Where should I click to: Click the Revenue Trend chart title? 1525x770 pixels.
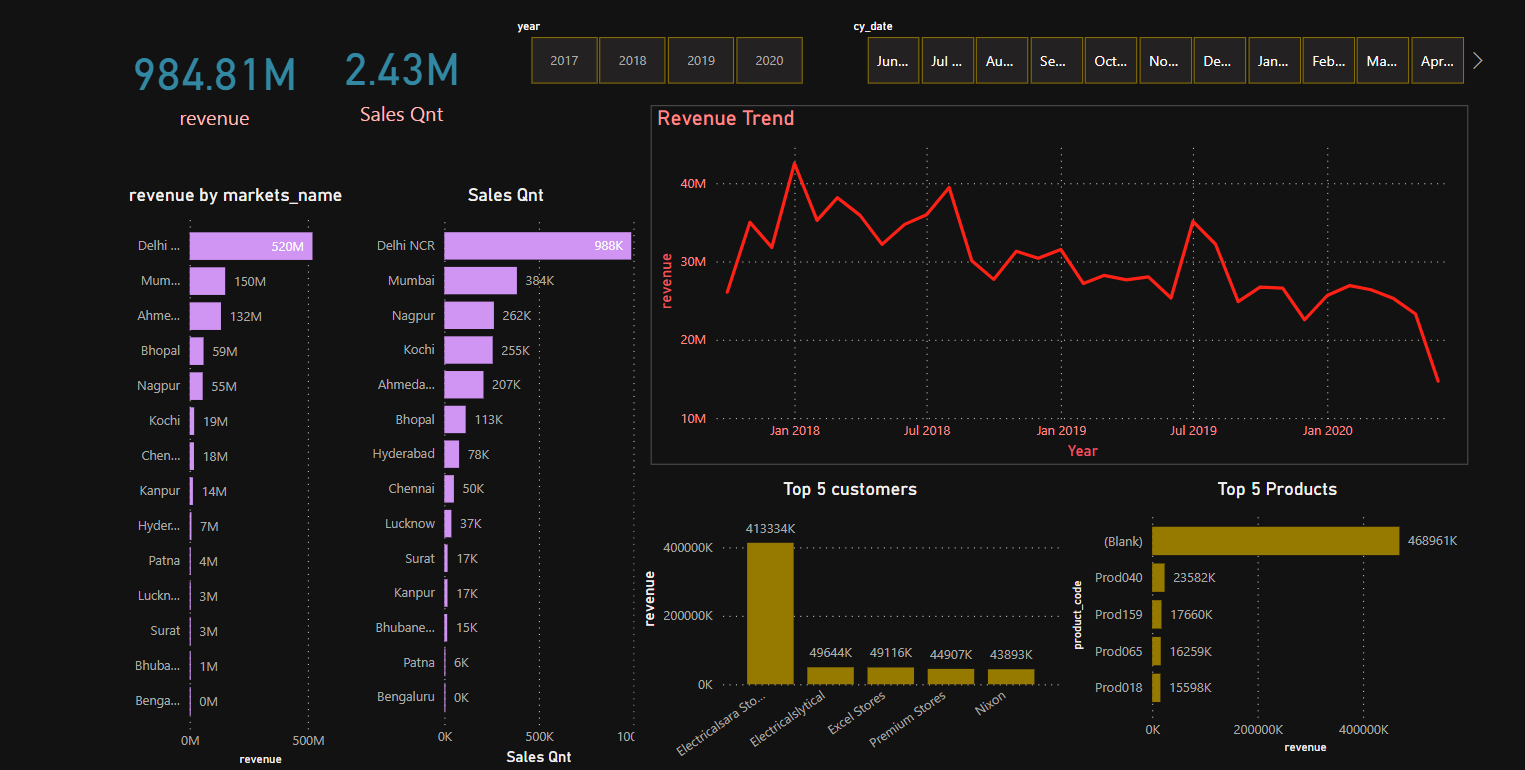pyautogui.click(x=725, y=118)
